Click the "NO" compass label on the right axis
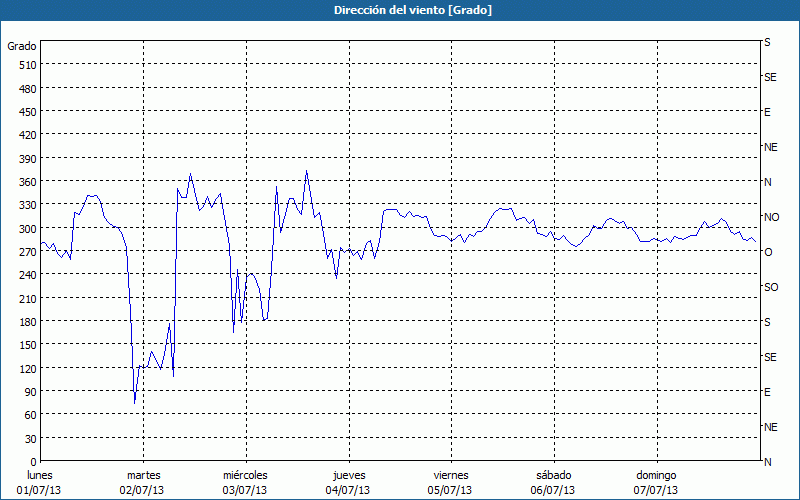 771,217
